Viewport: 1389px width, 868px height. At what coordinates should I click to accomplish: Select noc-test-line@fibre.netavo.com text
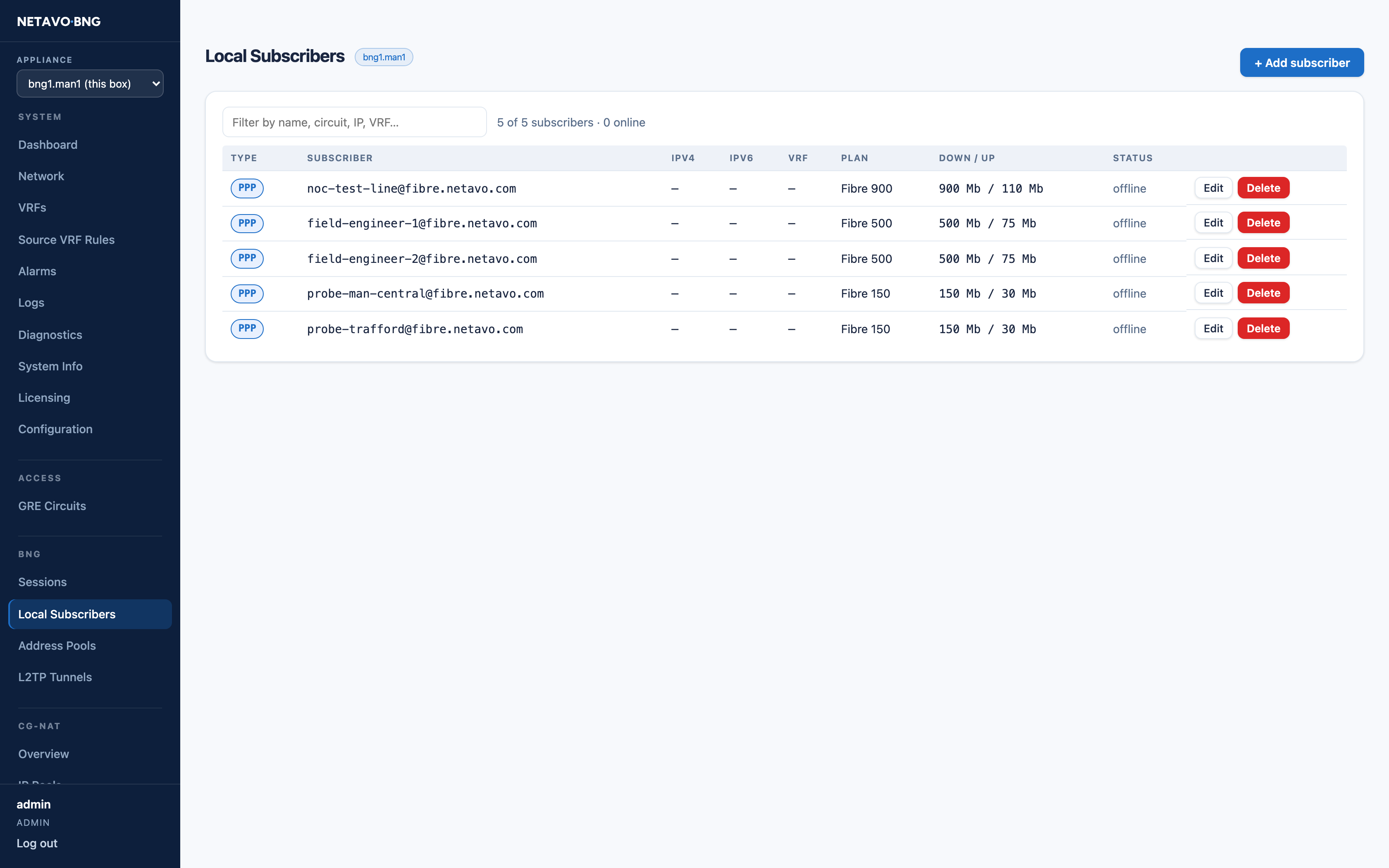412,189
